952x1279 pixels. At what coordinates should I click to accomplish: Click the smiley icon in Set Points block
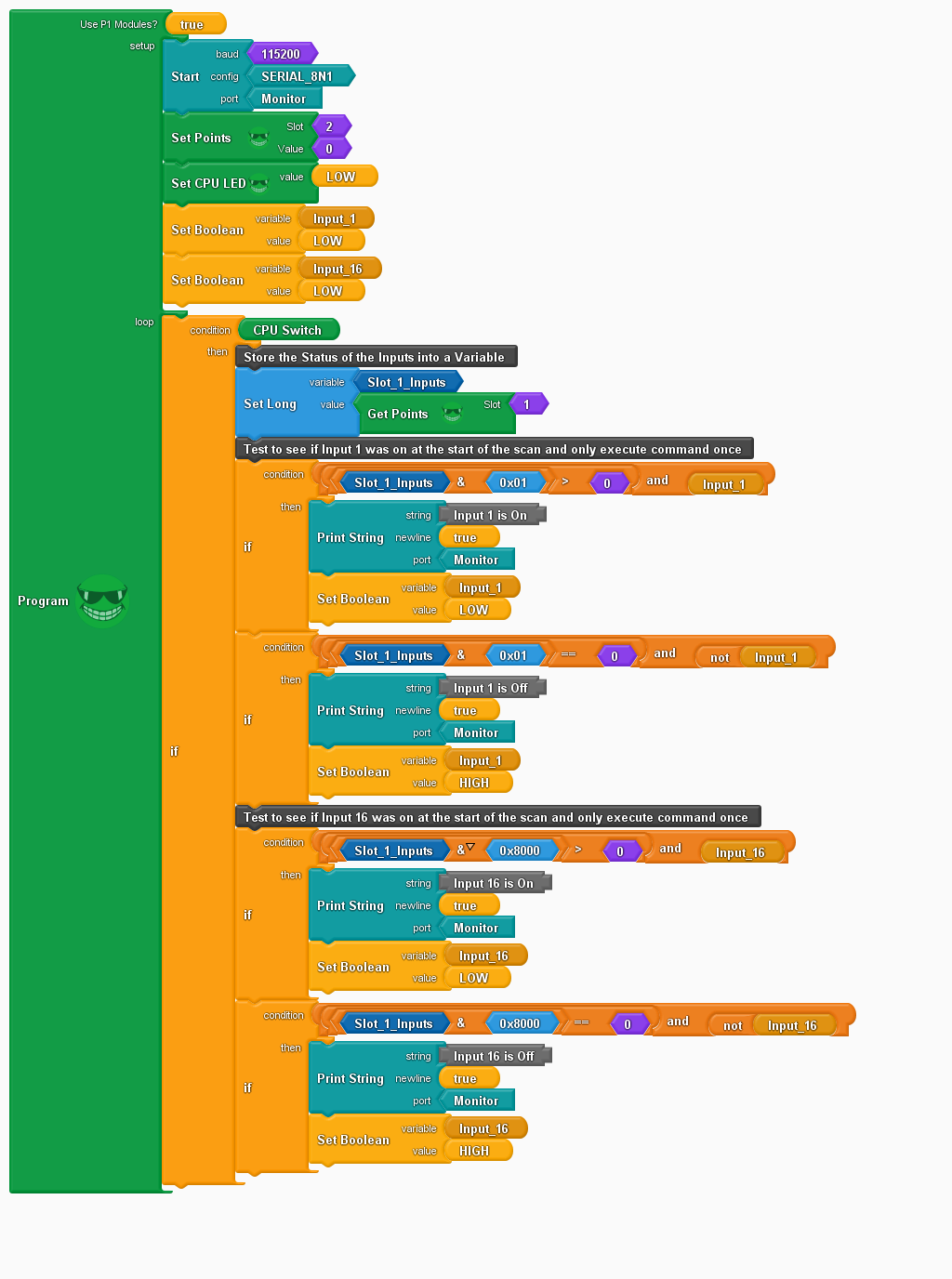[259, 138]
